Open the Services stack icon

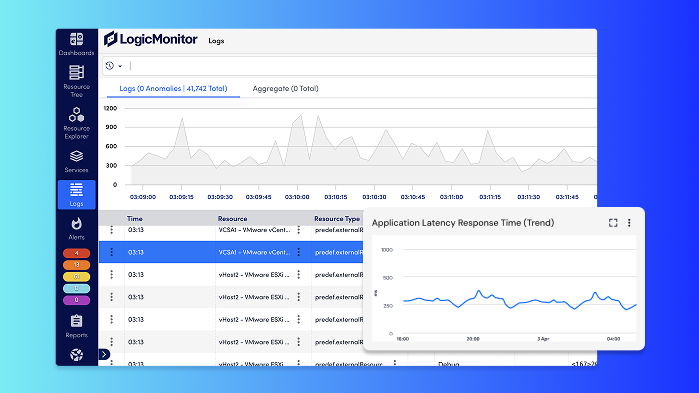point(76,161)
